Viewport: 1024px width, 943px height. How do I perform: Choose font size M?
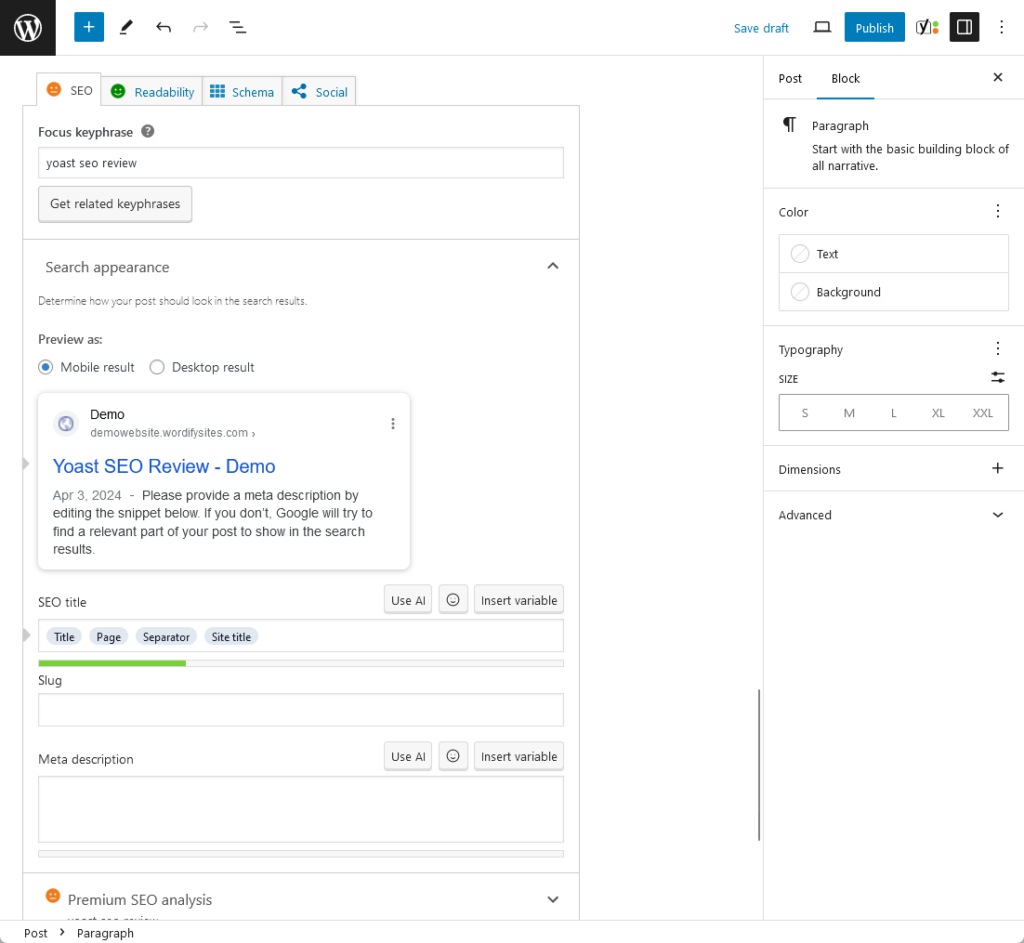click(849, 413)
